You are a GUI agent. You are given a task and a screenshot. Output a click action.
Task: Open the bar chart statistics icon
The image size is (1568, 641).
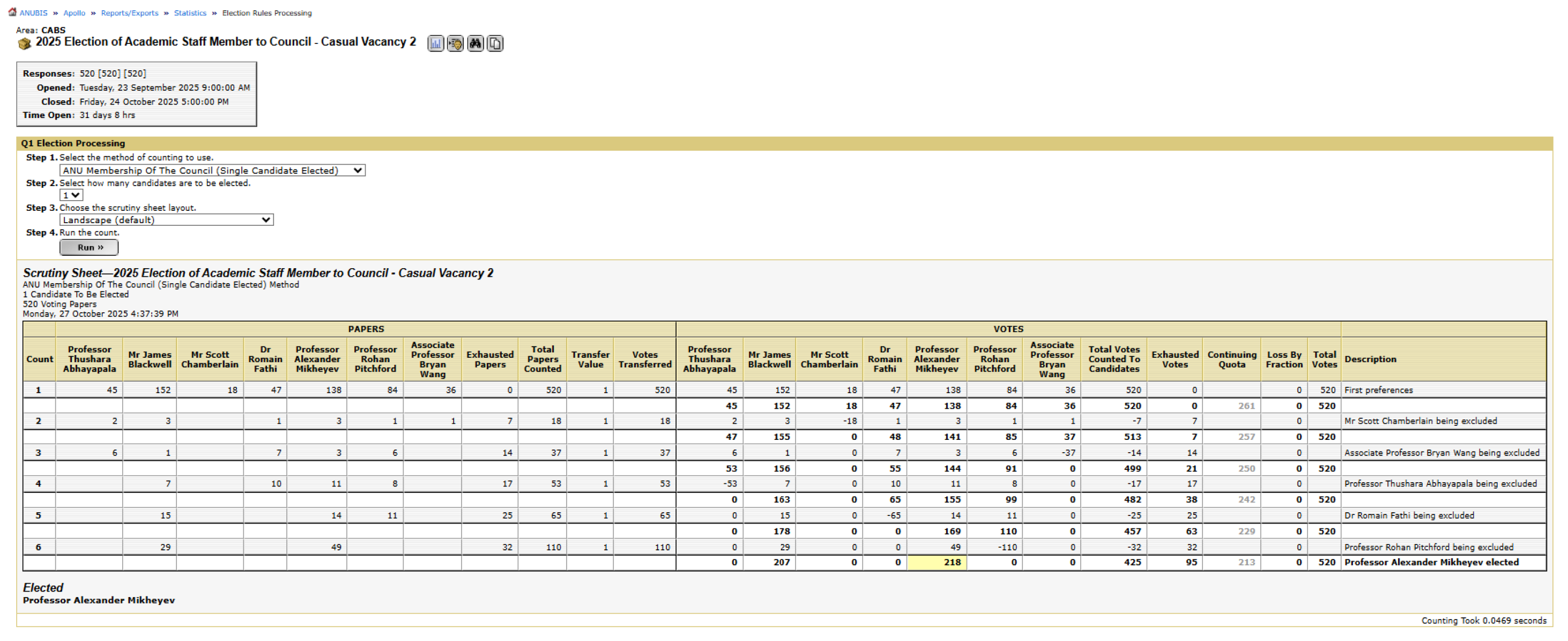tap(435, 43)
